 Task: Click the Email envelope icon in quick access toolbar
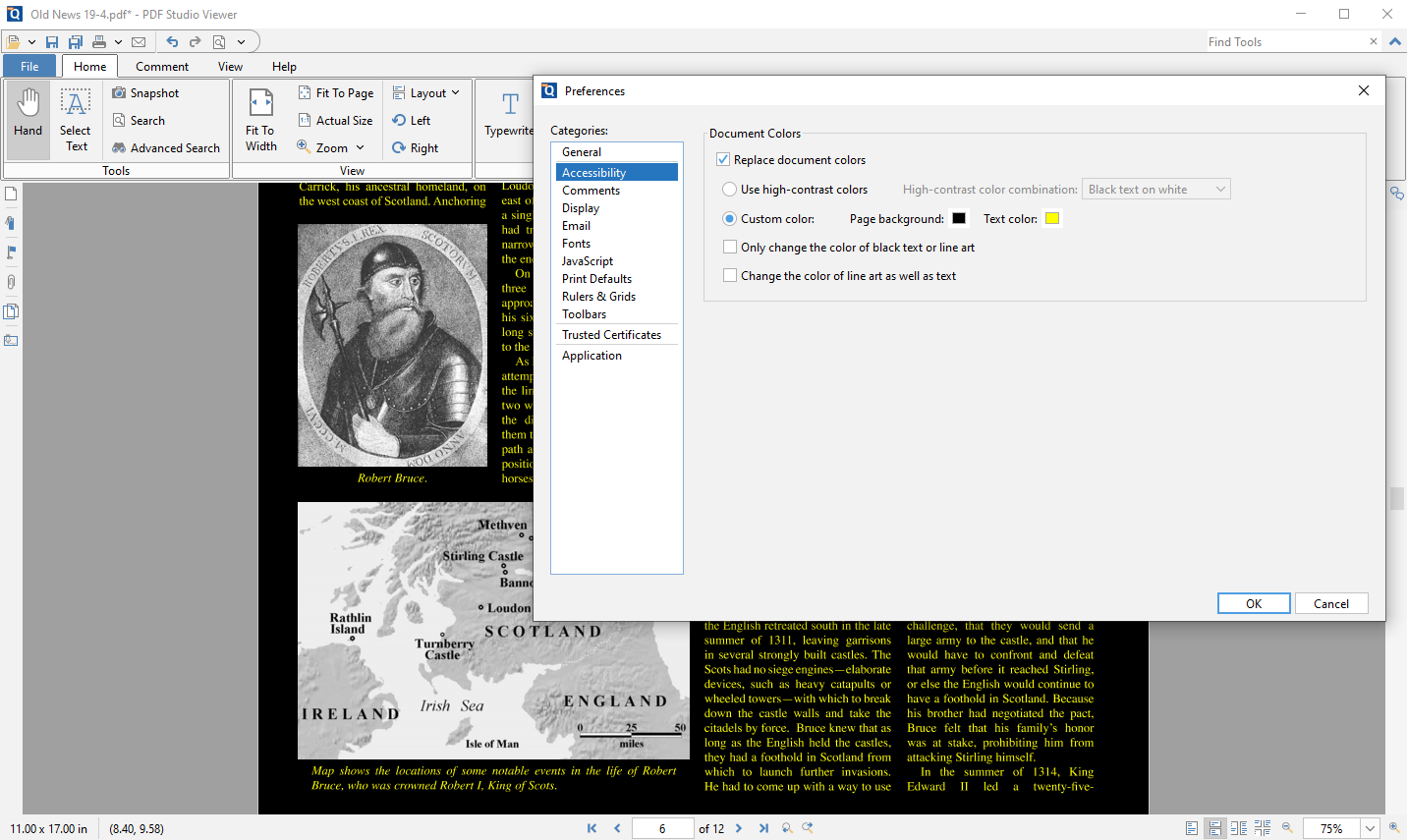click(x=139, y=42)
